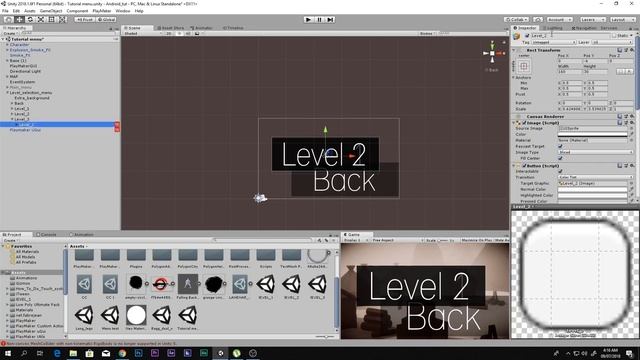Select the Rotate tool in the toolbar
Image resolution: width=640 pixels, height=360 pixels.
30,19
